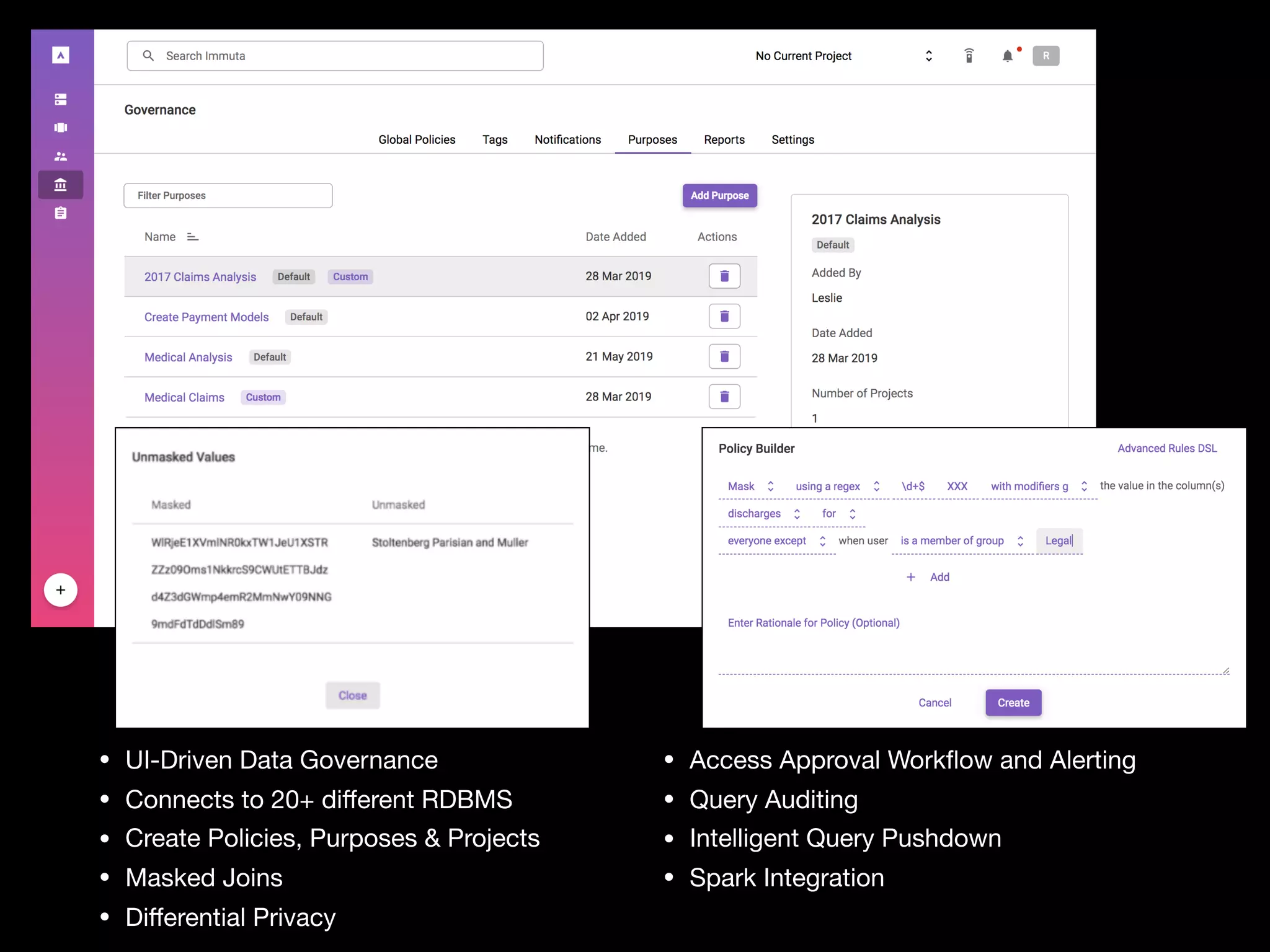This screenshot has height=952, width=1270.
Task: Click masked value 9mdFdTdDdlSm89
Action: (198, 625)
